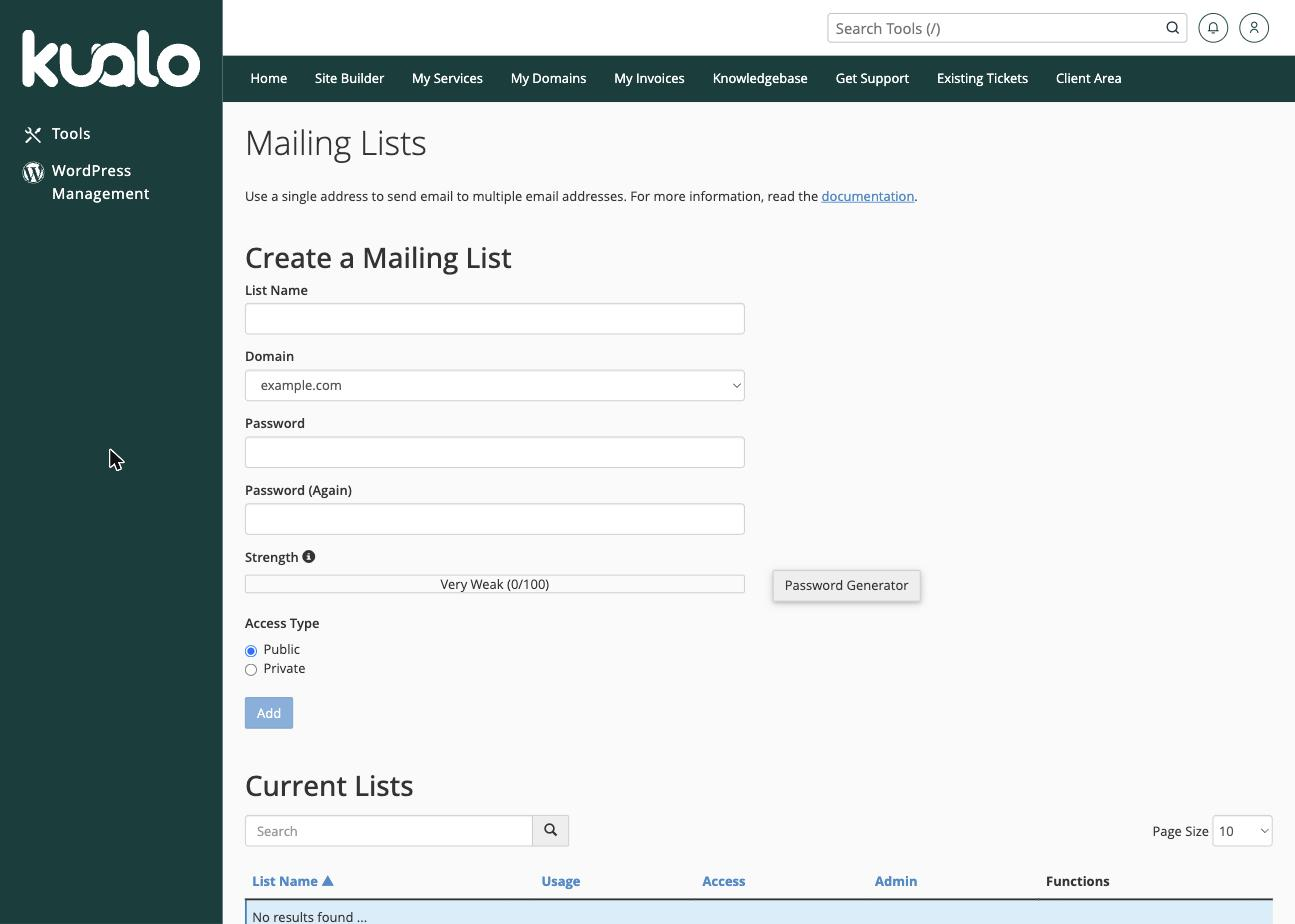Open My Invoices menu item
This screenshot has width=1295, height=924.
click(x=649, y=78)
